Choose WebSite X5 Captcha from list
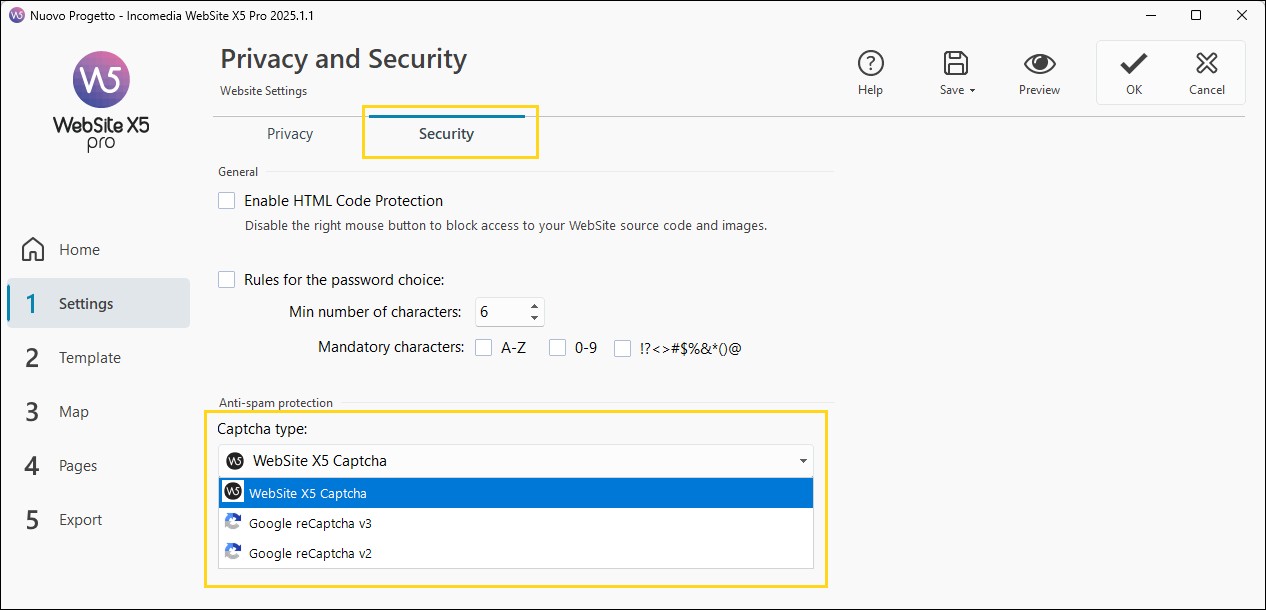This screenshot has height=610, width=1266. pyautogui.click(x=515, y=493)
